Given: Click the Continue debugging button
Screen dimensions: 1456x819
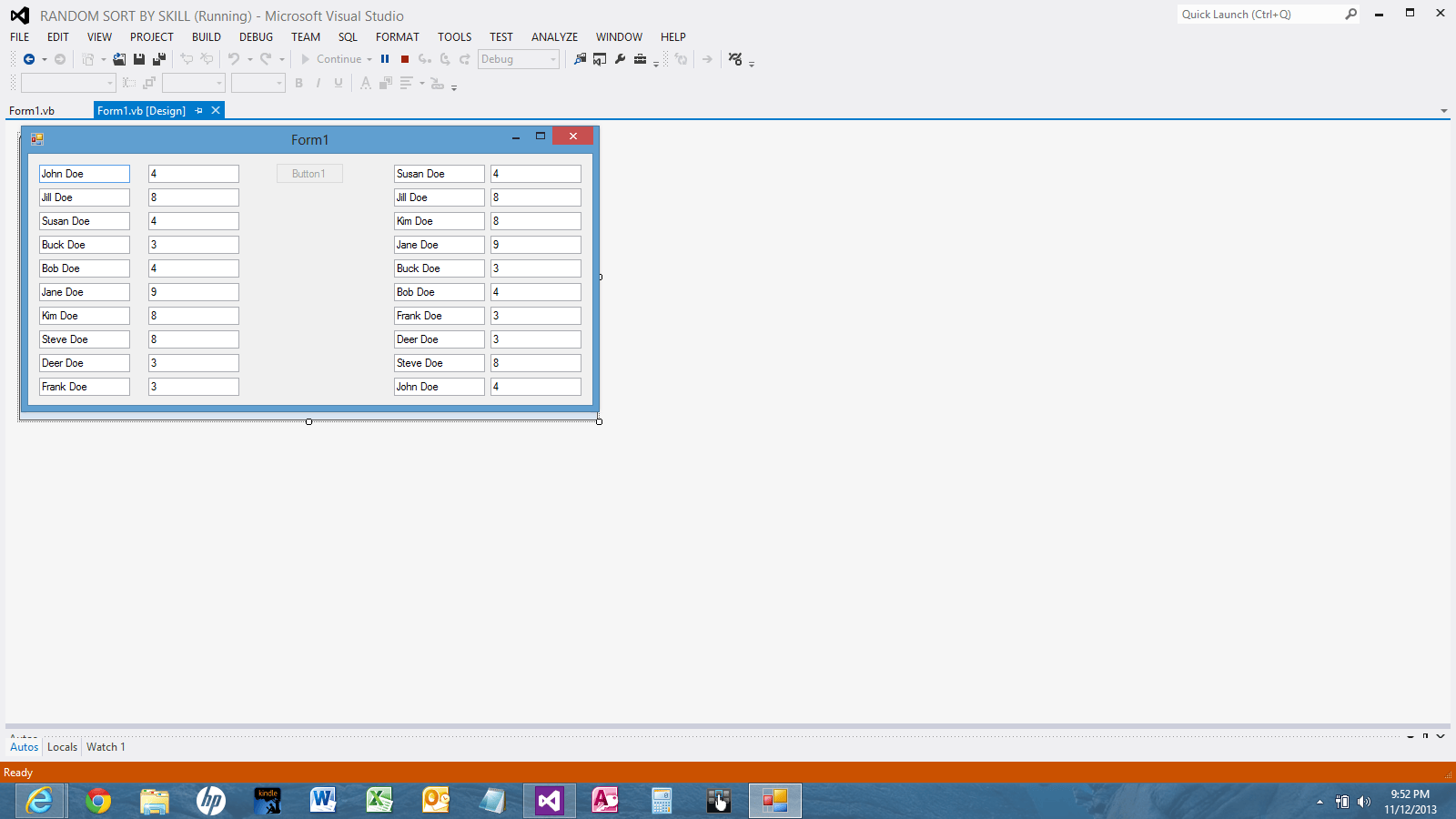Looking at the screenshot, I should [x=331, y=59].
